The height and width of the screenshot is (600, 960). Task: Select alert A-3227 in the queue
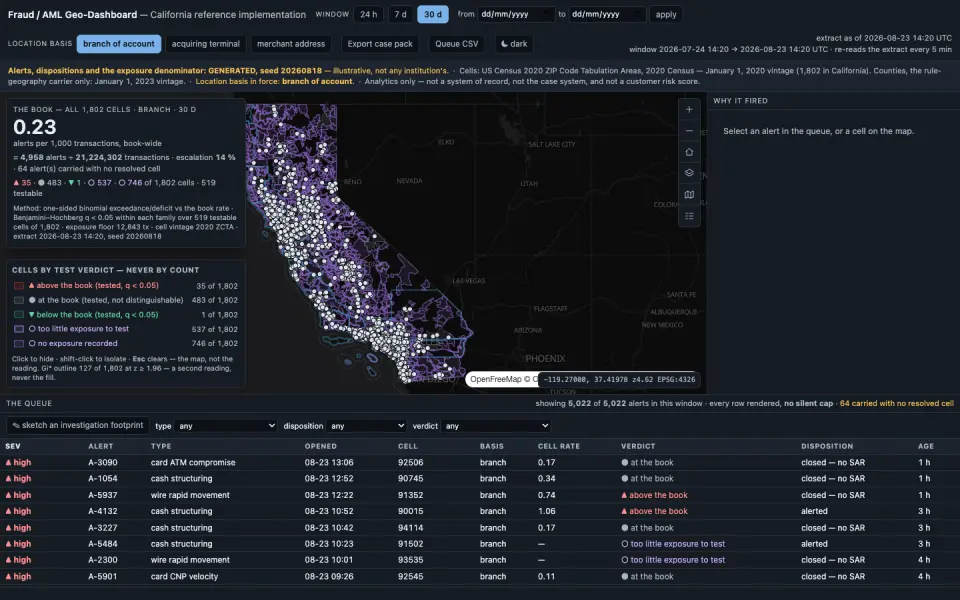(480, 528)
